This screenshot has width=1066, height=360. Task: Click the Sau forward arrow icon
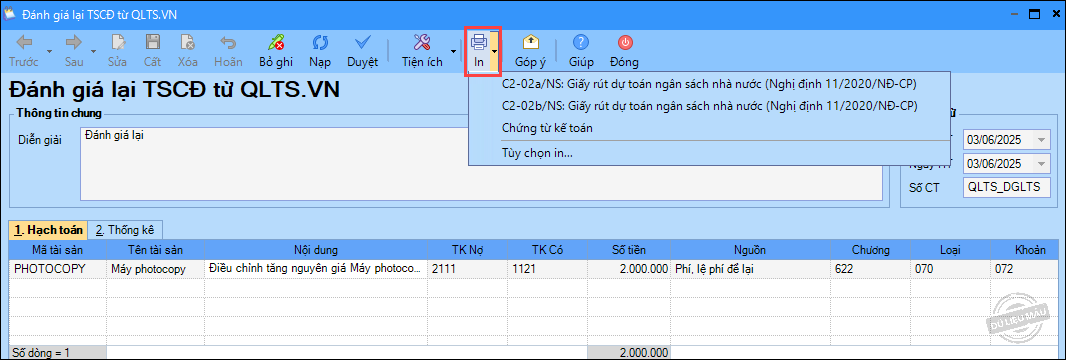73,43
